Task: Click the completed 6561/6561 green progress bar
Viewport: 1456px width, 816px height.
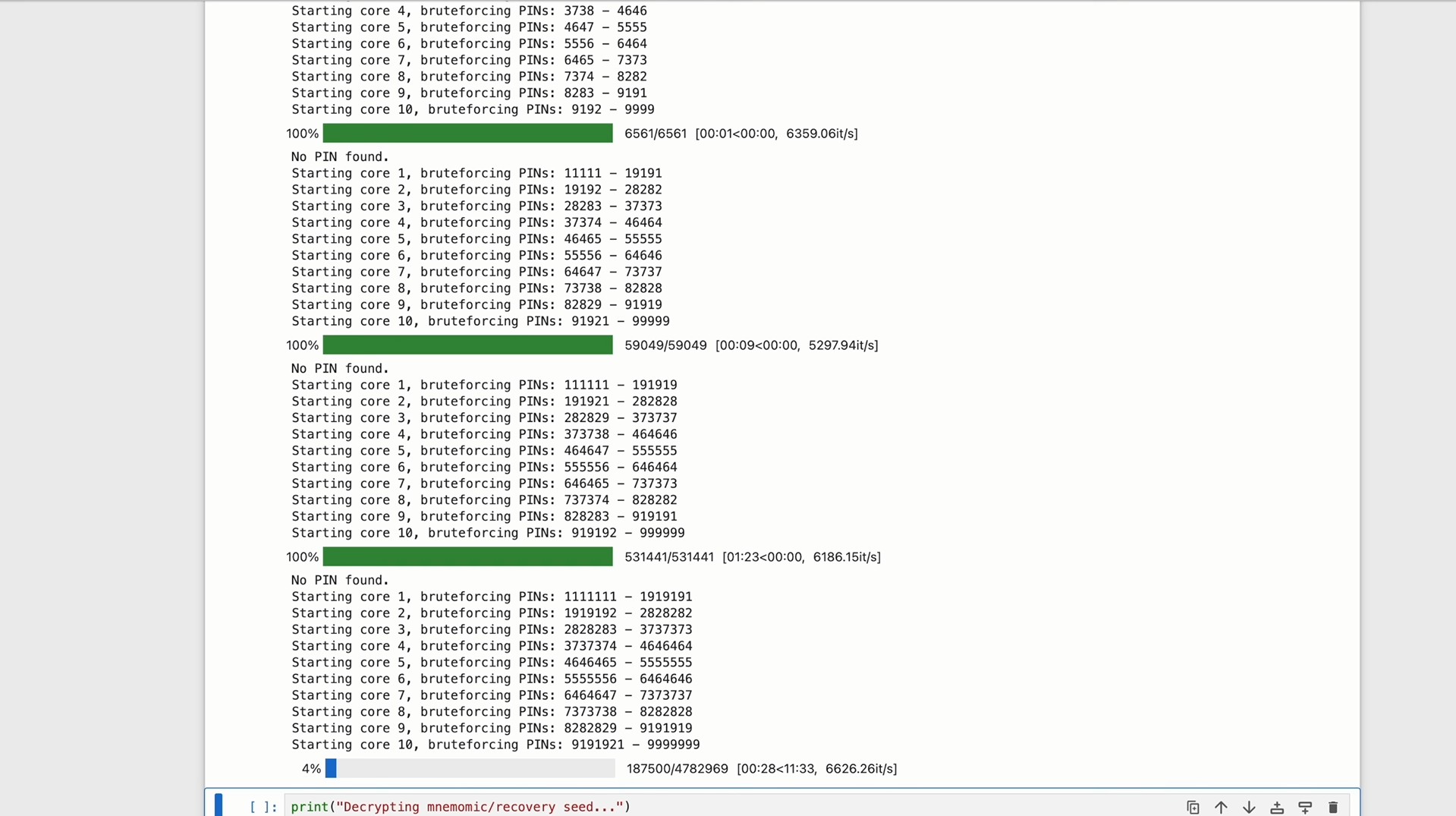Action: (x=467, y=134)
